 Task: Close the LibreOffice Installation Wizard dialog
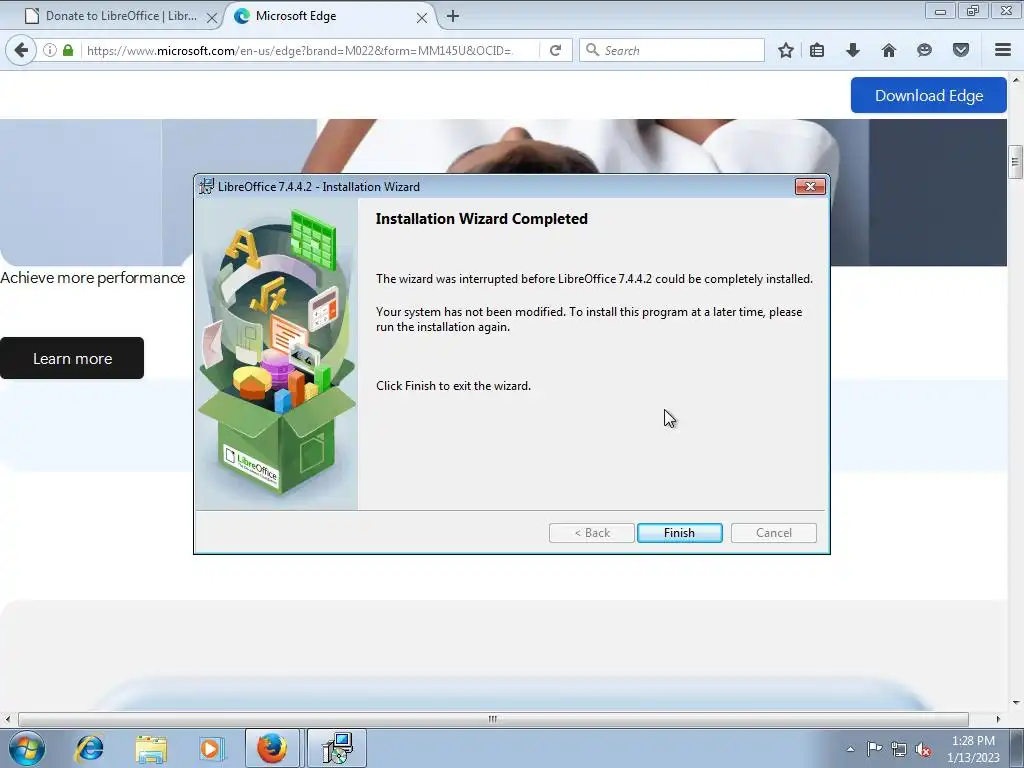[810, 187]
